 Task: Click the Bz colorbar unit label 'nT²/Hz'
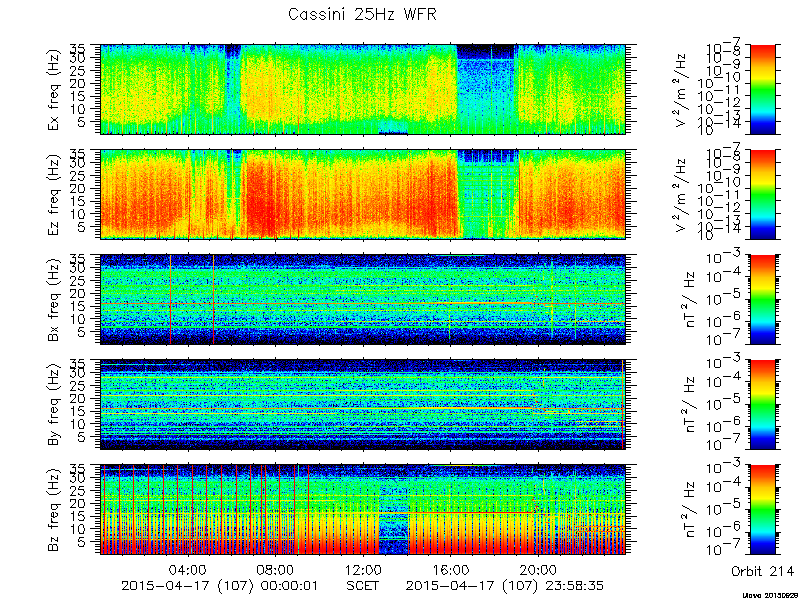(x=688, y=510)
